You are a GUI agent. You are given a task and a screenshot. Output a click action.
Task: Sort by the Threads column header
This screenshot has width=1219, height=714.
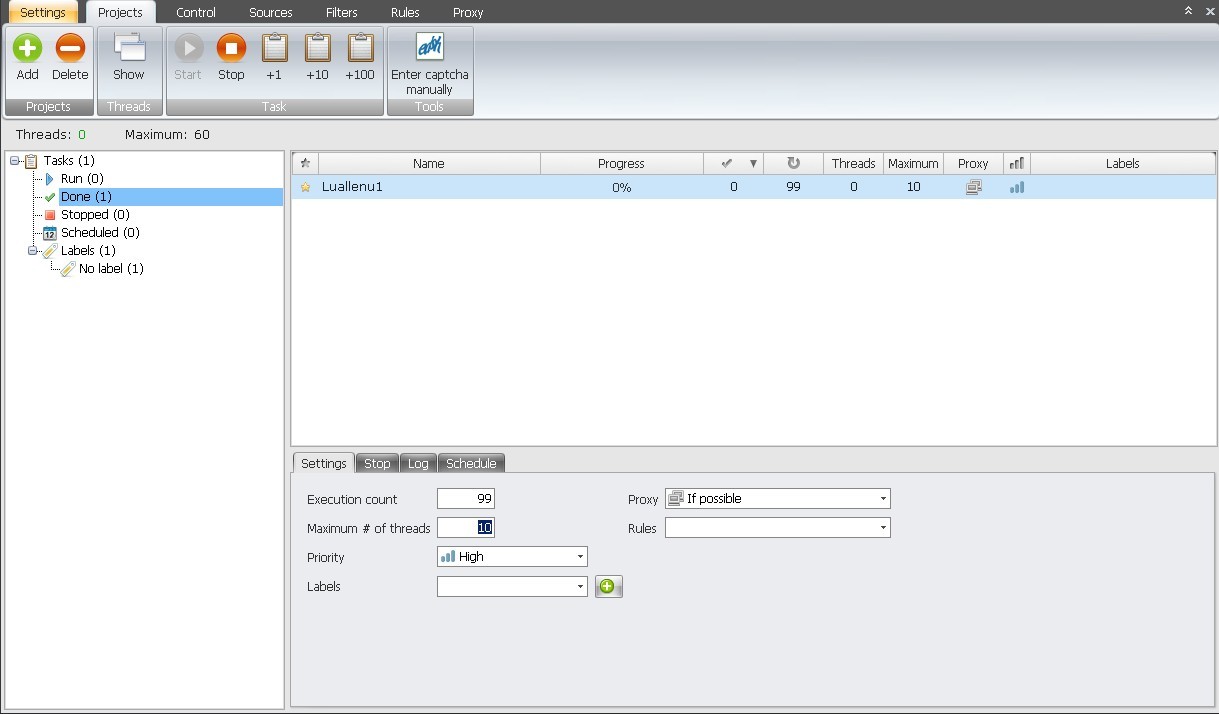[x=853, y=163]
